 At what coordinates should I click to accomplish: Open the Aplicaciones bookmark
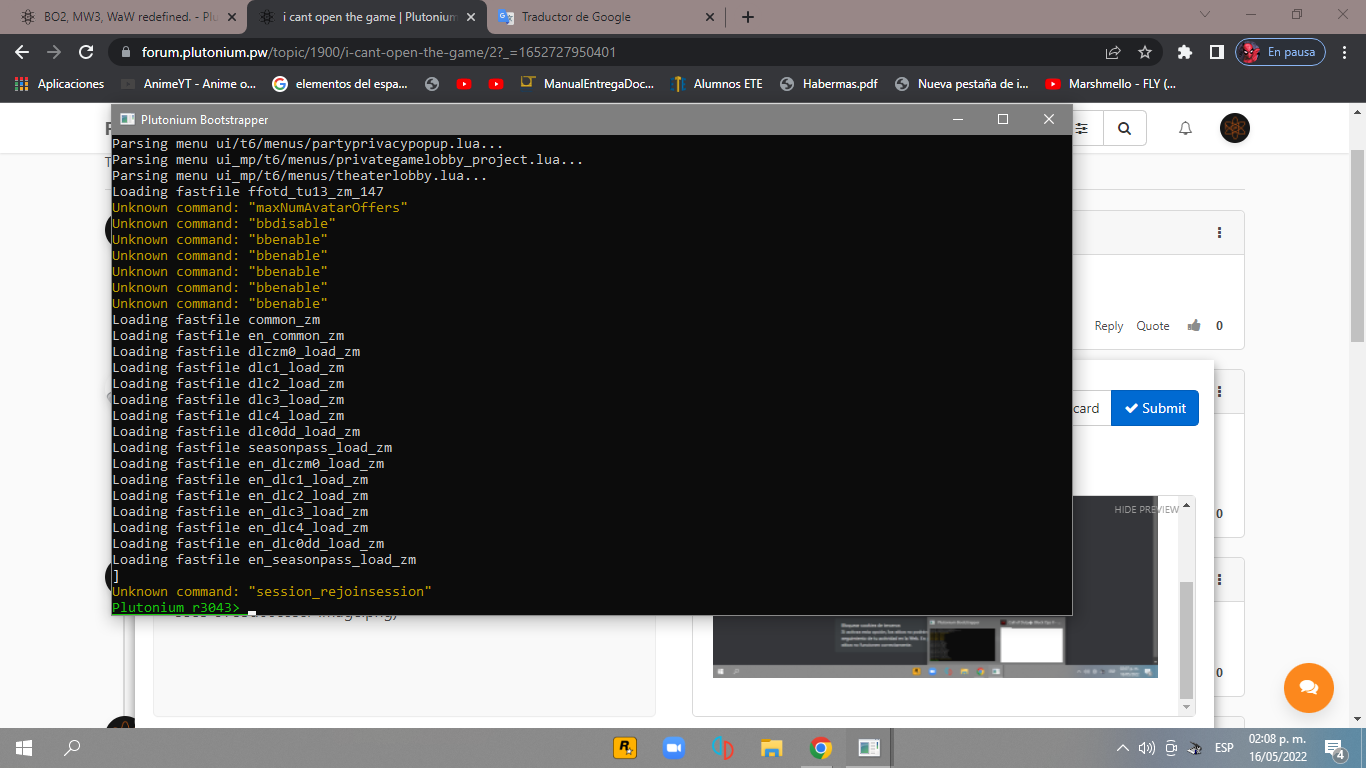click(x=60, y=84)
